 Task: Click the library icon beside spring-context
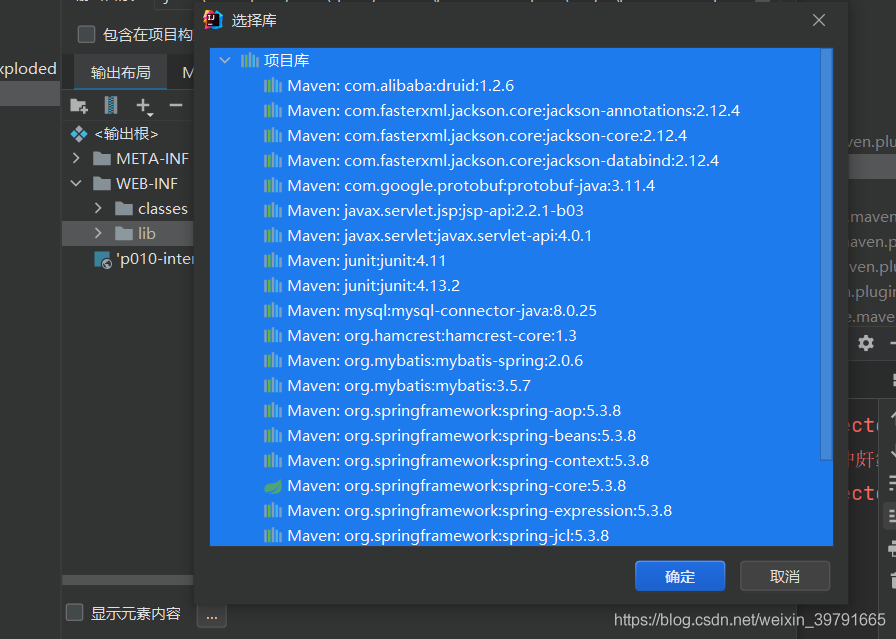pos(273,461)
